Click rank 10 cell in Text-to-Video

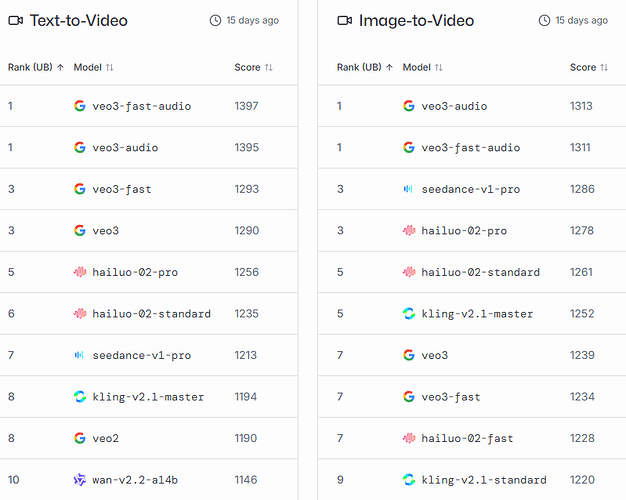click(x=14, y=480)
